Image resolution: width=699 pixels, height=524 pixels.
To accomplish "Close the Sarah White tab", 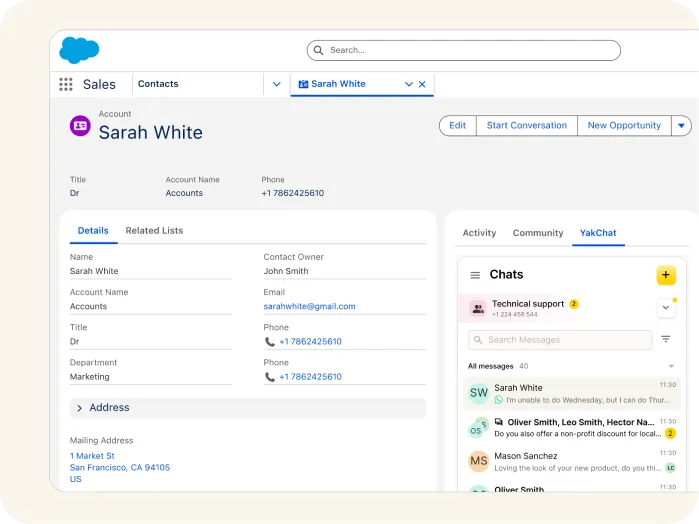I will 422,84.
